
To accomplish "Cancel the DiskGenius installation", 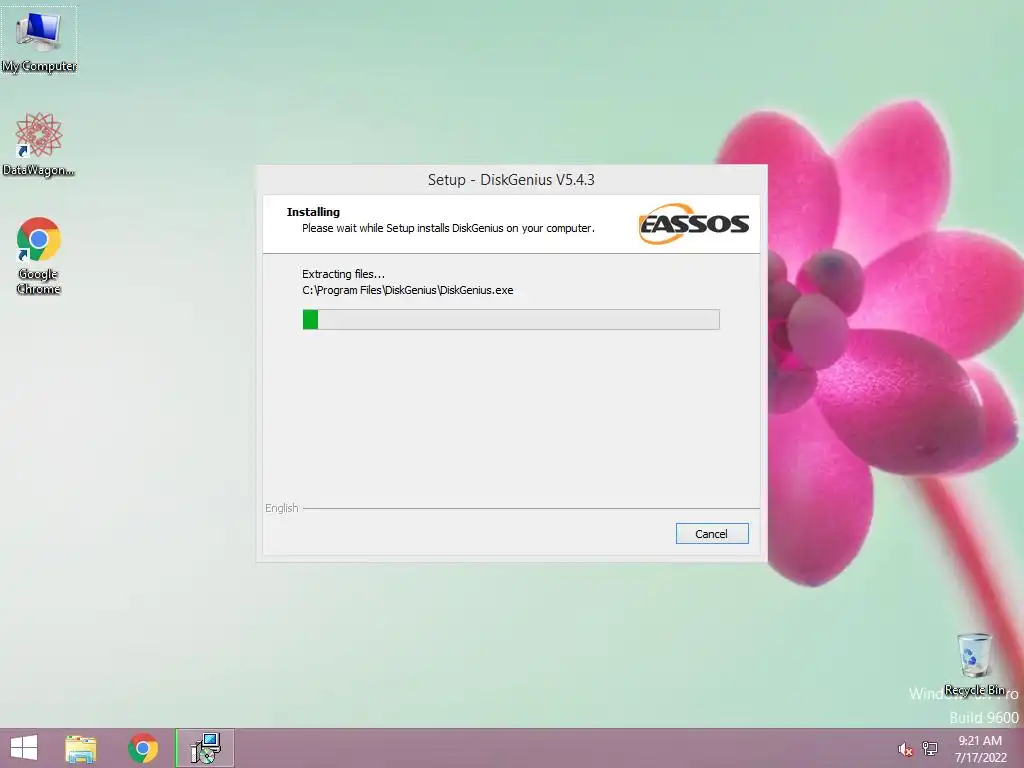I will (712, 534).
